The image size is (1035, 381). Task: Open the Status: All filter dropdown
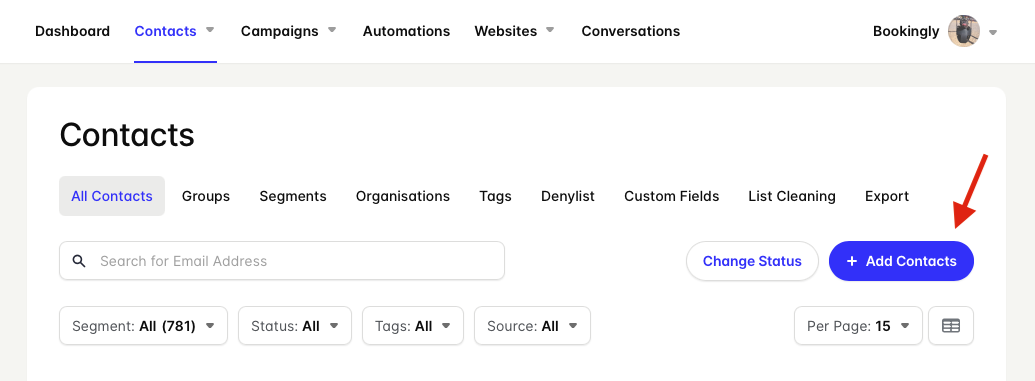[294, 326]
